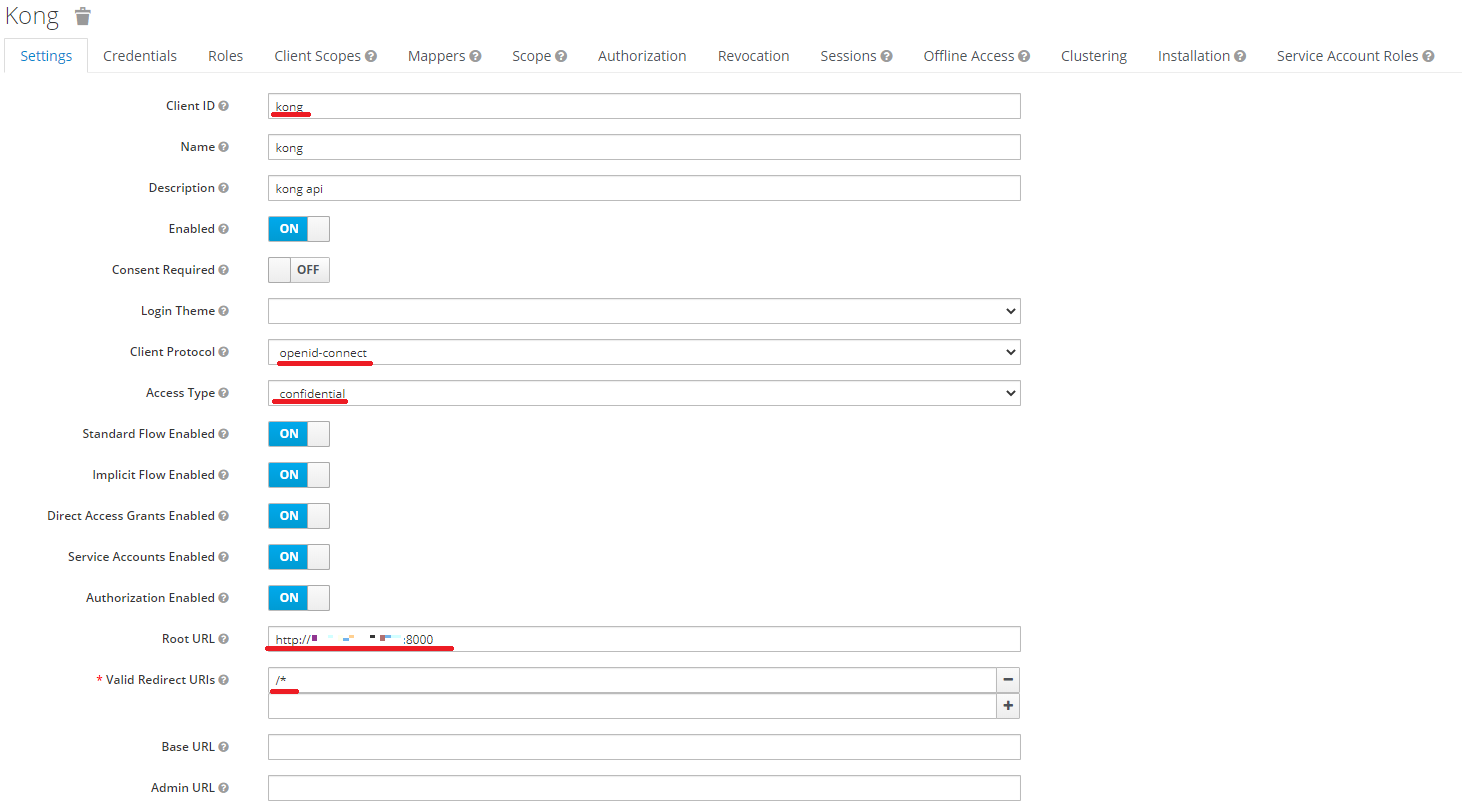Open Client Protocol openid-connect dropdown
Screen dimensions: 1462x811
click(x=644, y=352)
